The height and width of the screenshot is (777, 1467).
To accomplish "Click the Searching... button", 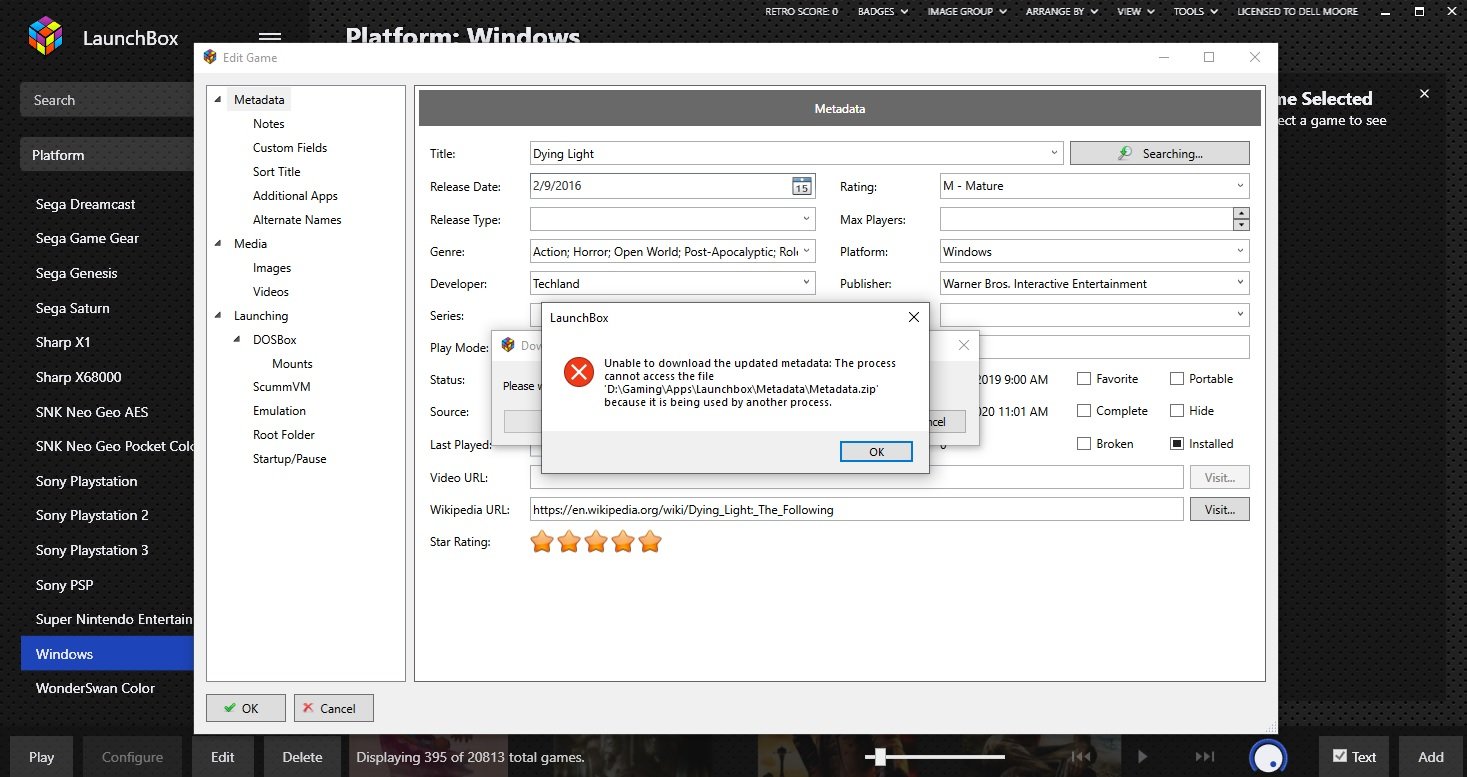I will [1159, 153].
